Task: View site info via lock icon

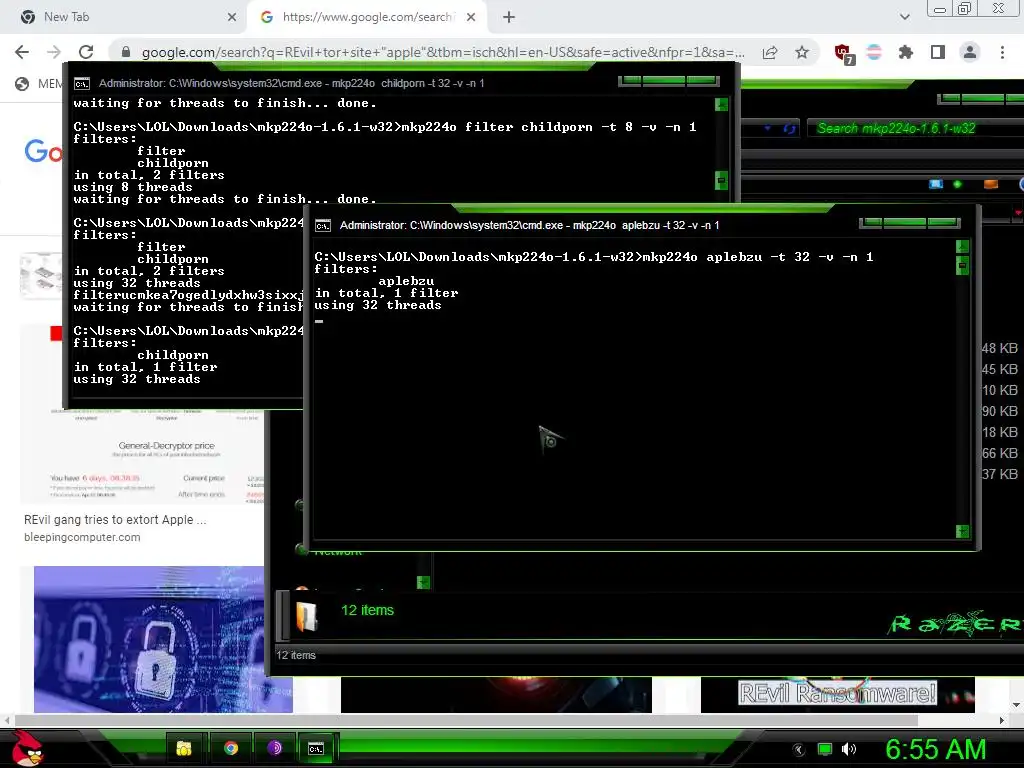Action: pyautogui.click(x=126, y=52)
